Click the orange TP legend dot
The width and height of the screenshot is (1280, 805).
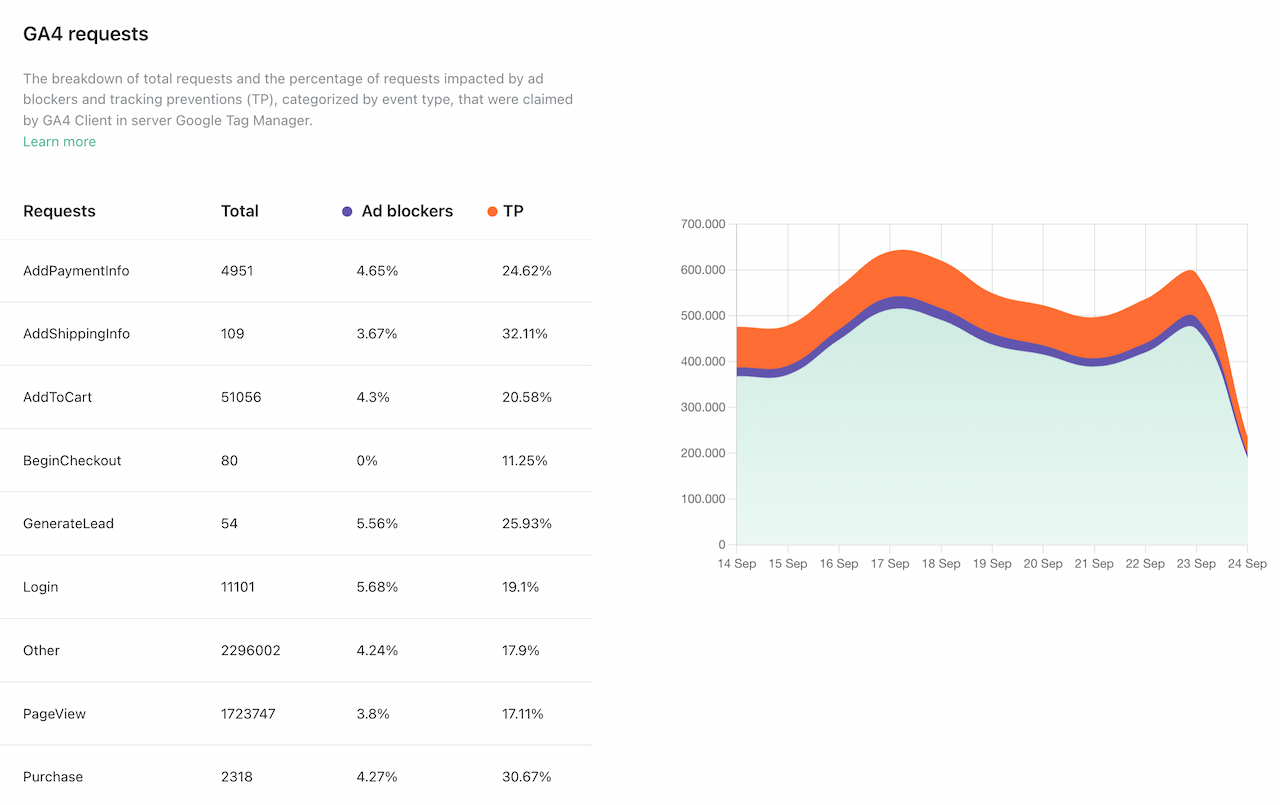(492, 212)
